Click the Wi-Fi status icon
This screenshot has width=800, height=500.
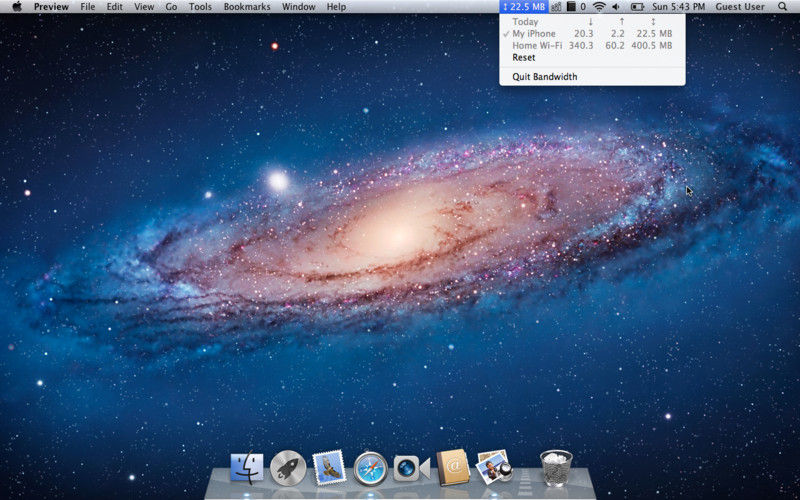(599, 7)
